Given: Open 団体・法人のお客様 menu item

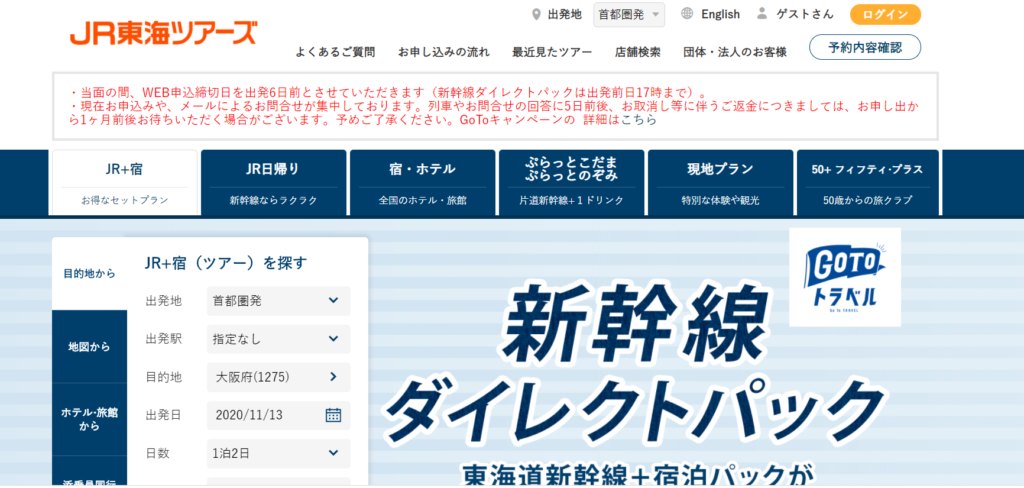Looking at the screenshot, I should point(735,52).
